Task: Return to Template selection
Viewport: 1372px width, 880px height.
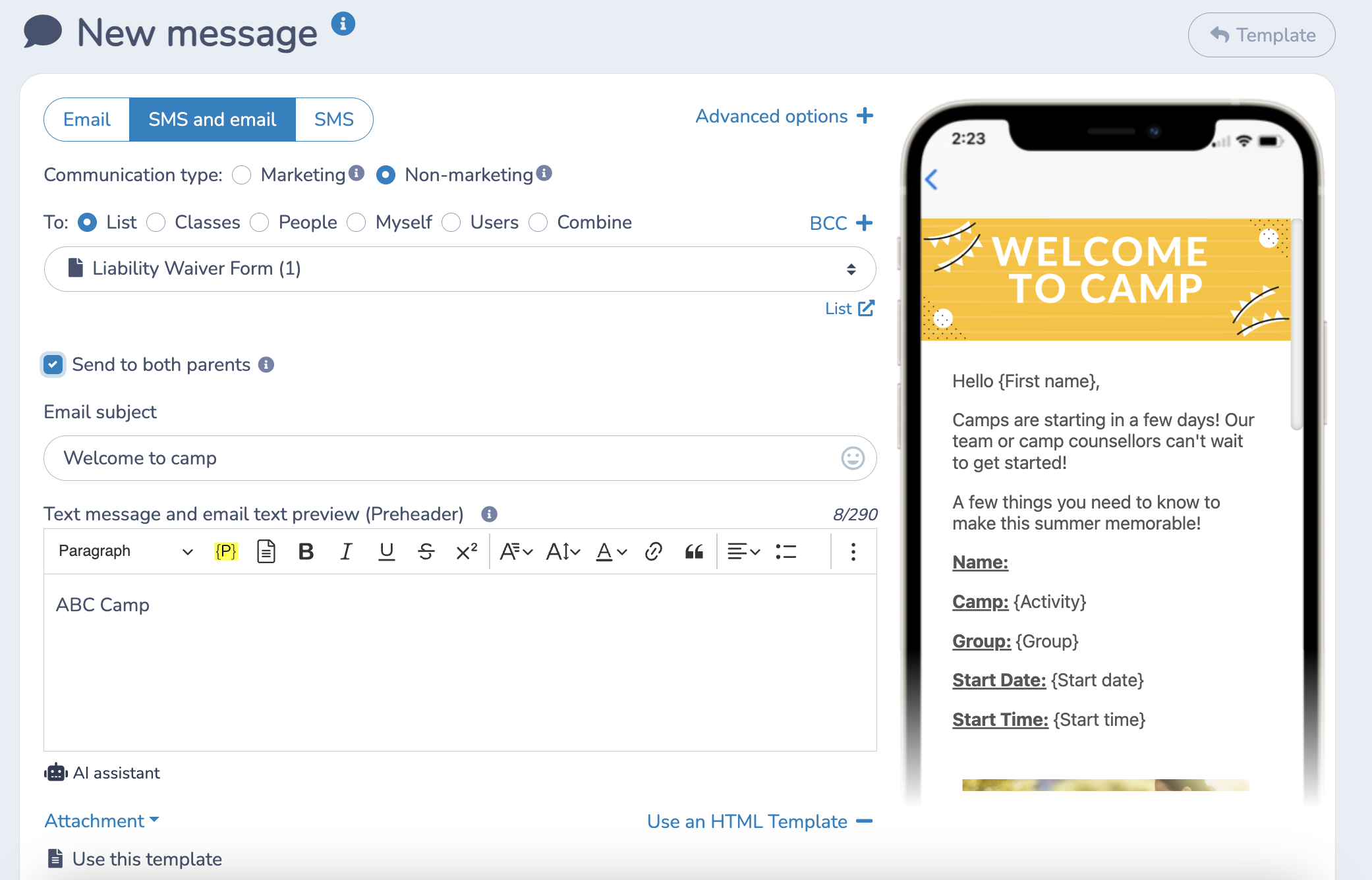Action: click(1261, 35)
